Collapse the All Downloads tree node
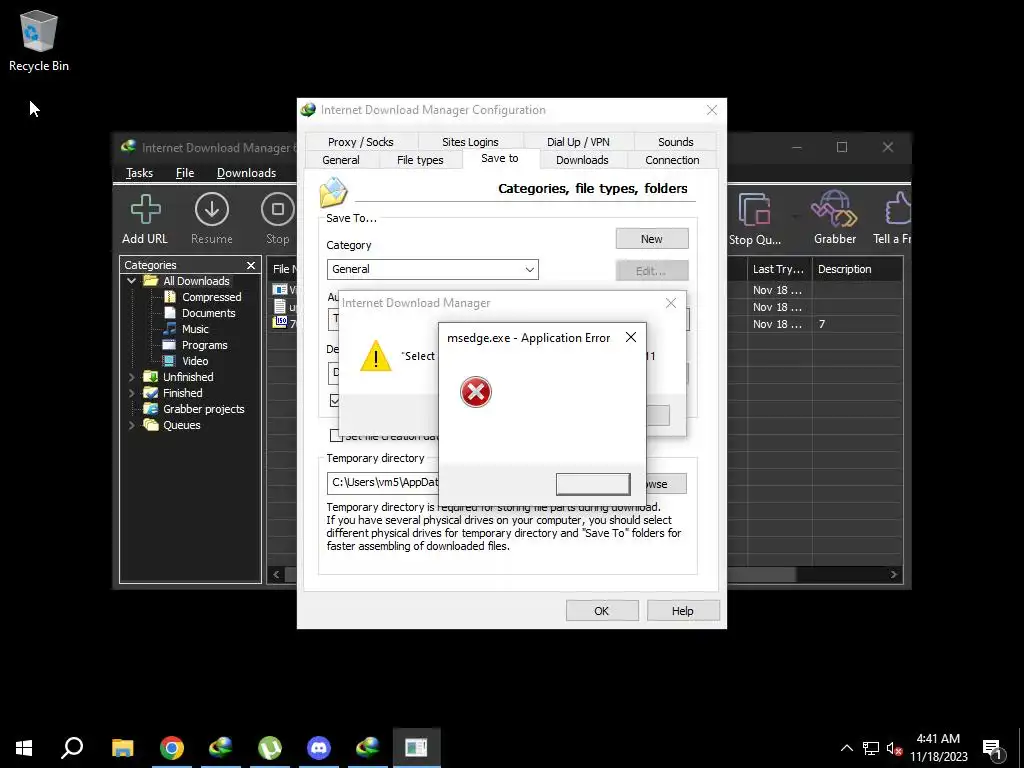Image resolution: width=1024 pixels, height=768 pixels. tap(131, 281)
